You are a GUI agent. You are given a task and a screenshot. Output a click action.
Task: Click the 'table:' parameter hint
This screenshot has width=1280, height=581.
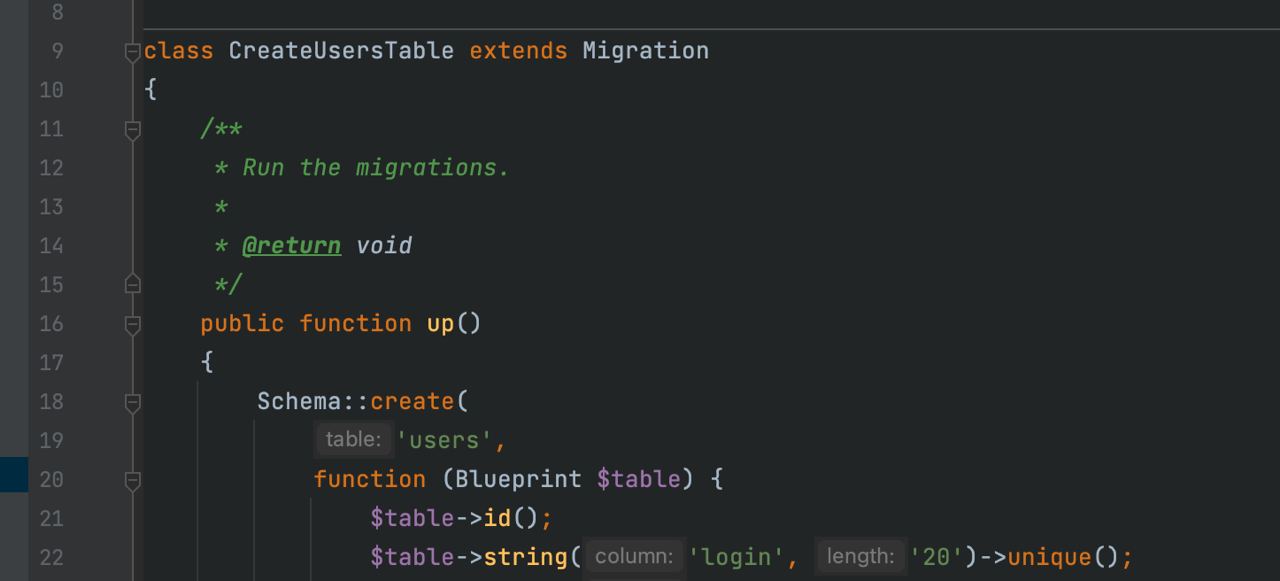(353, 439)
